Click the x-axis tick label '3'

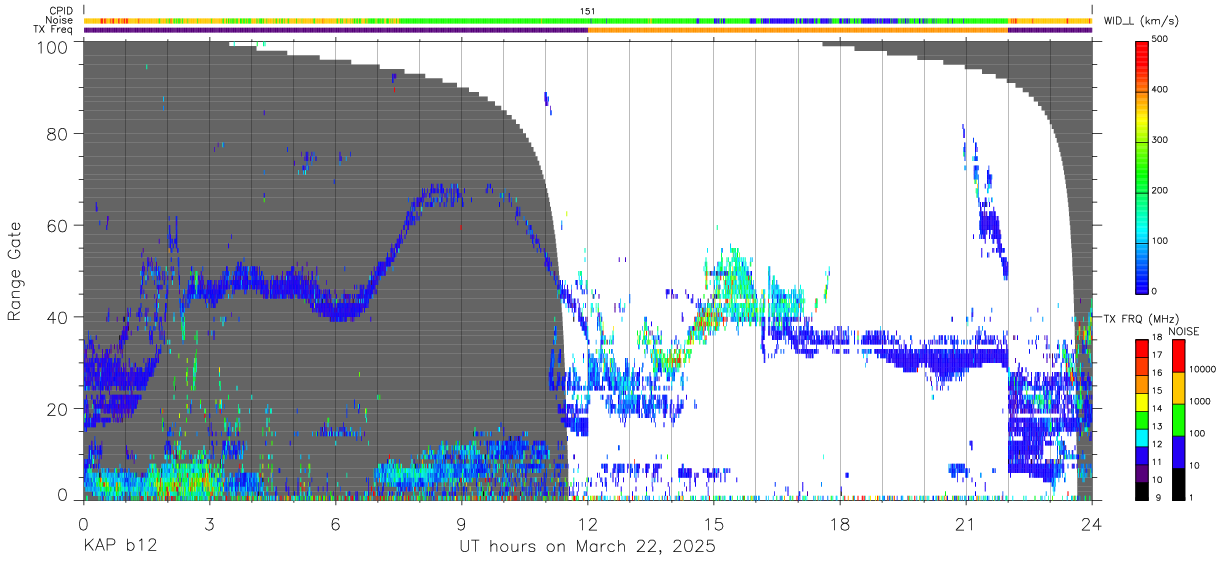click(x=209, y=524)
